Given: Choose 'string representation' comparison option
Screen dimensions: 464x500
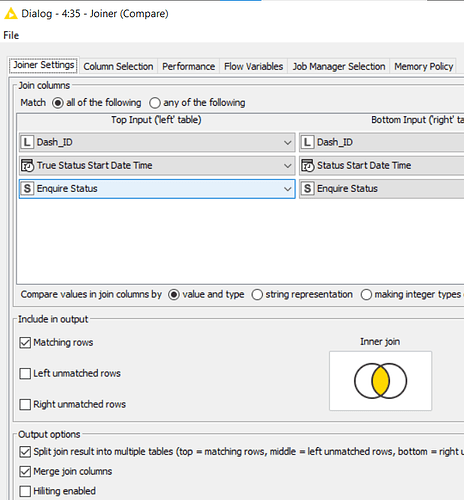Looking at the screenshot, I should [x=257, y=295].
